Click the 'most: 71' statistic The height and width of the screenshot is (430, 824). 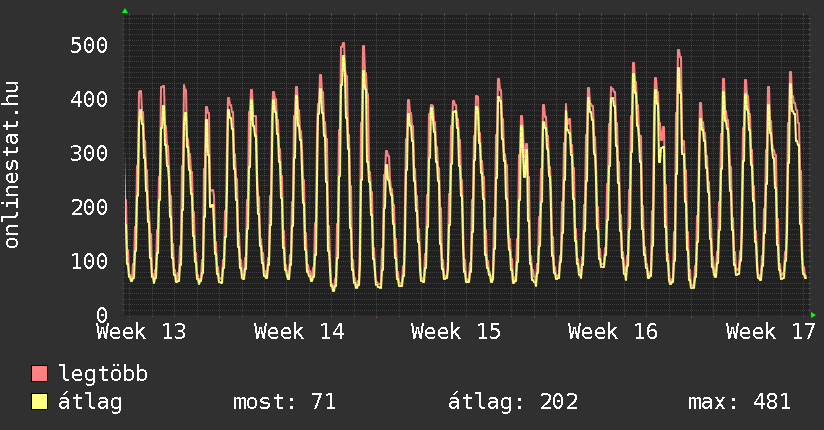coord(284,402)
